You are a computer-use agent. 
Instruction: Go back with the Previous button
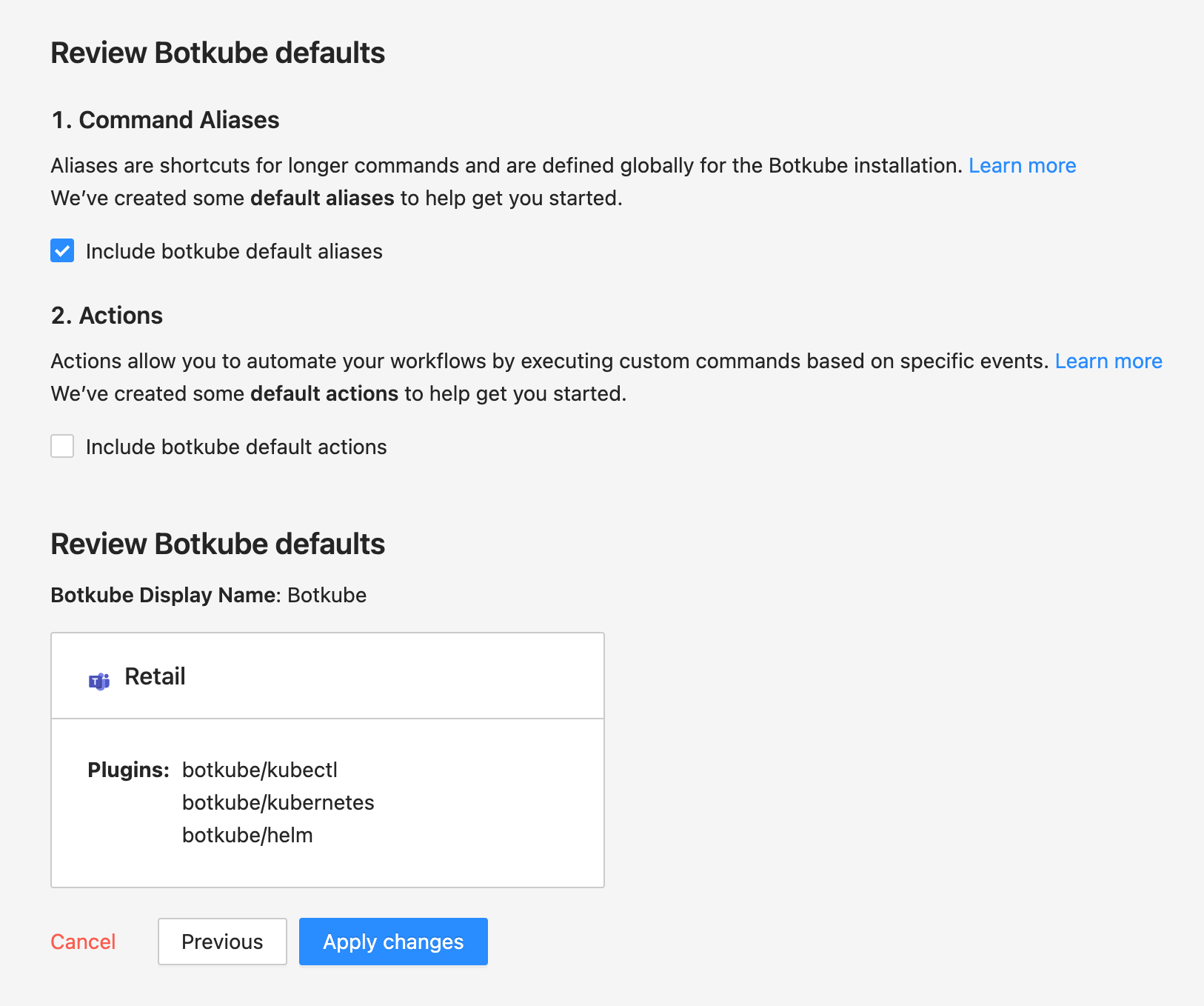coord(222,942)
